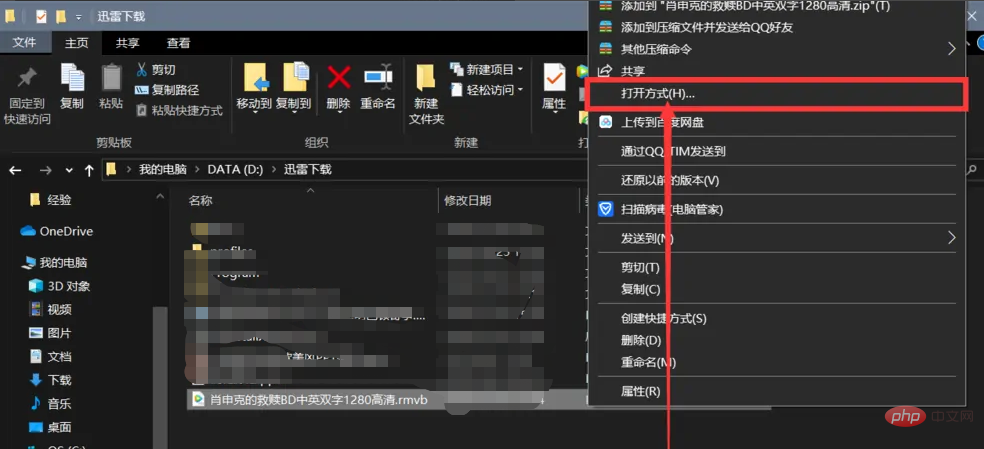
Task: Select 经验 folder in navigation pane
Action: pos(51,200)
